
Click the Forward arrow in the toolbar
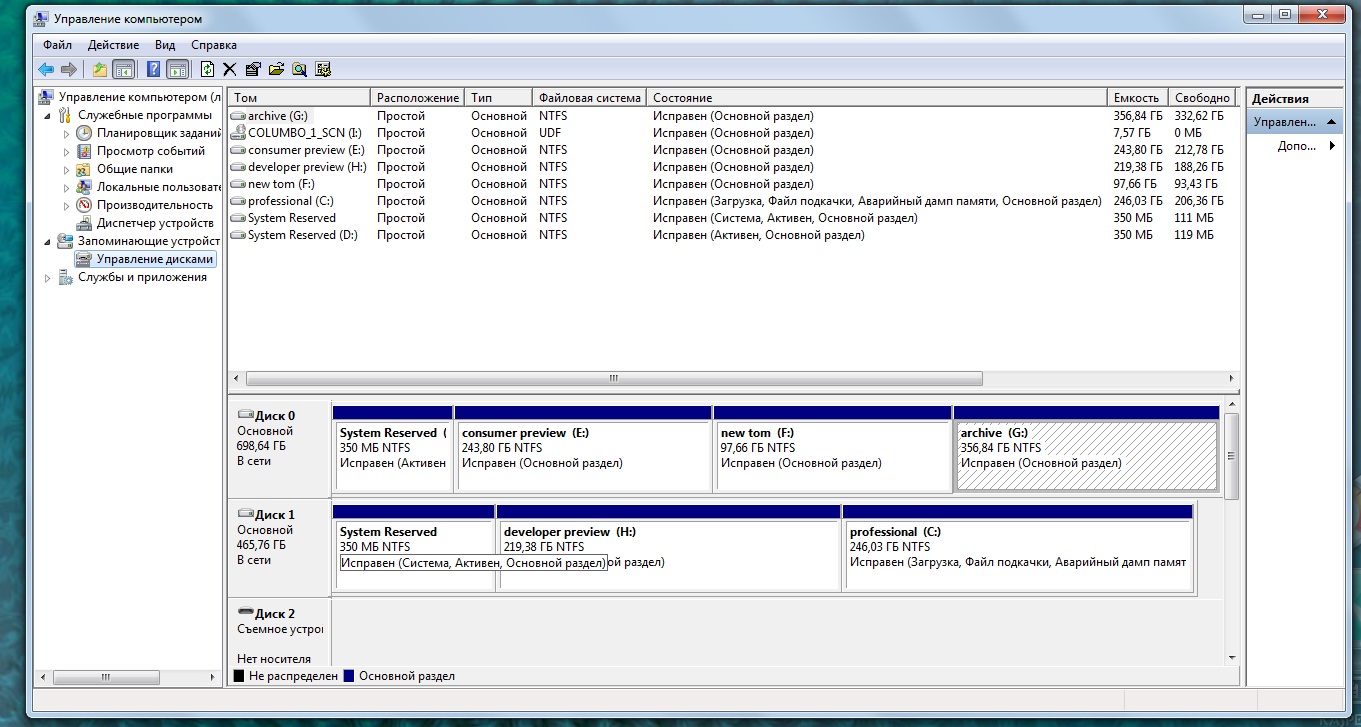pyautogui.click(x=69, y=69)
